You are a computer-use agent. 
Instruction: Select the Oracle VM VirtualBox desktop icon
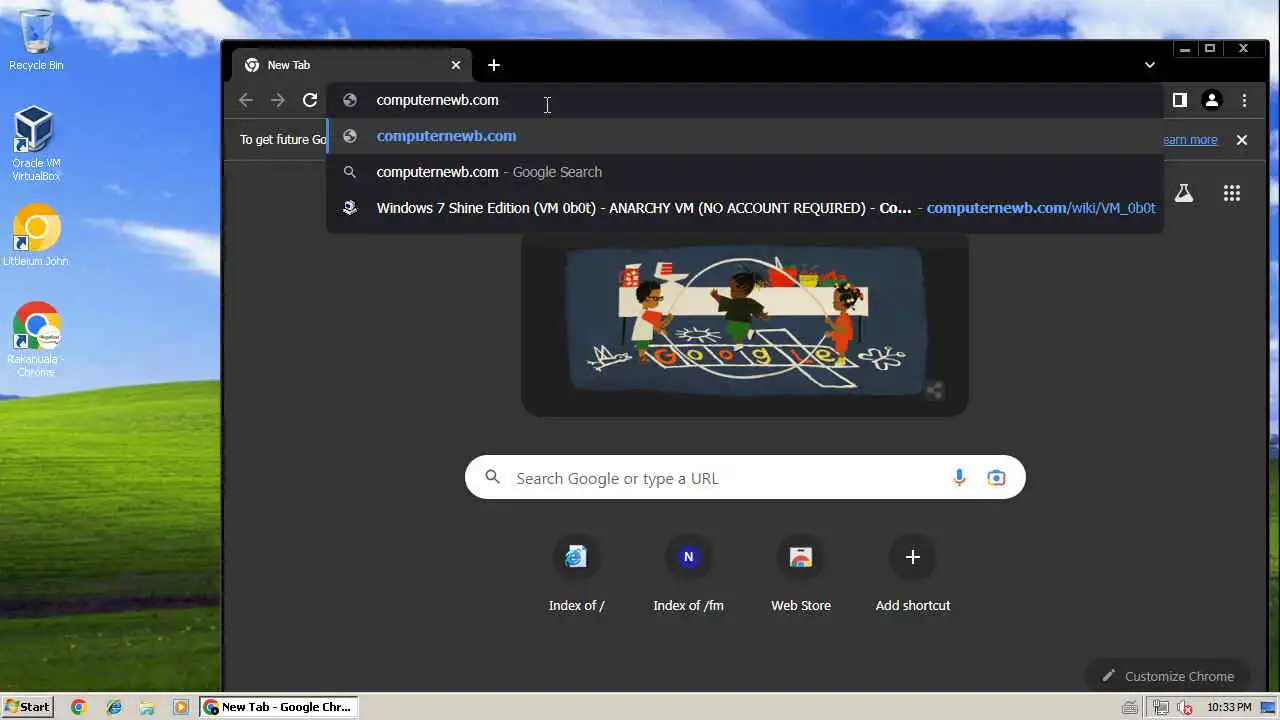(x=36, y=144)
